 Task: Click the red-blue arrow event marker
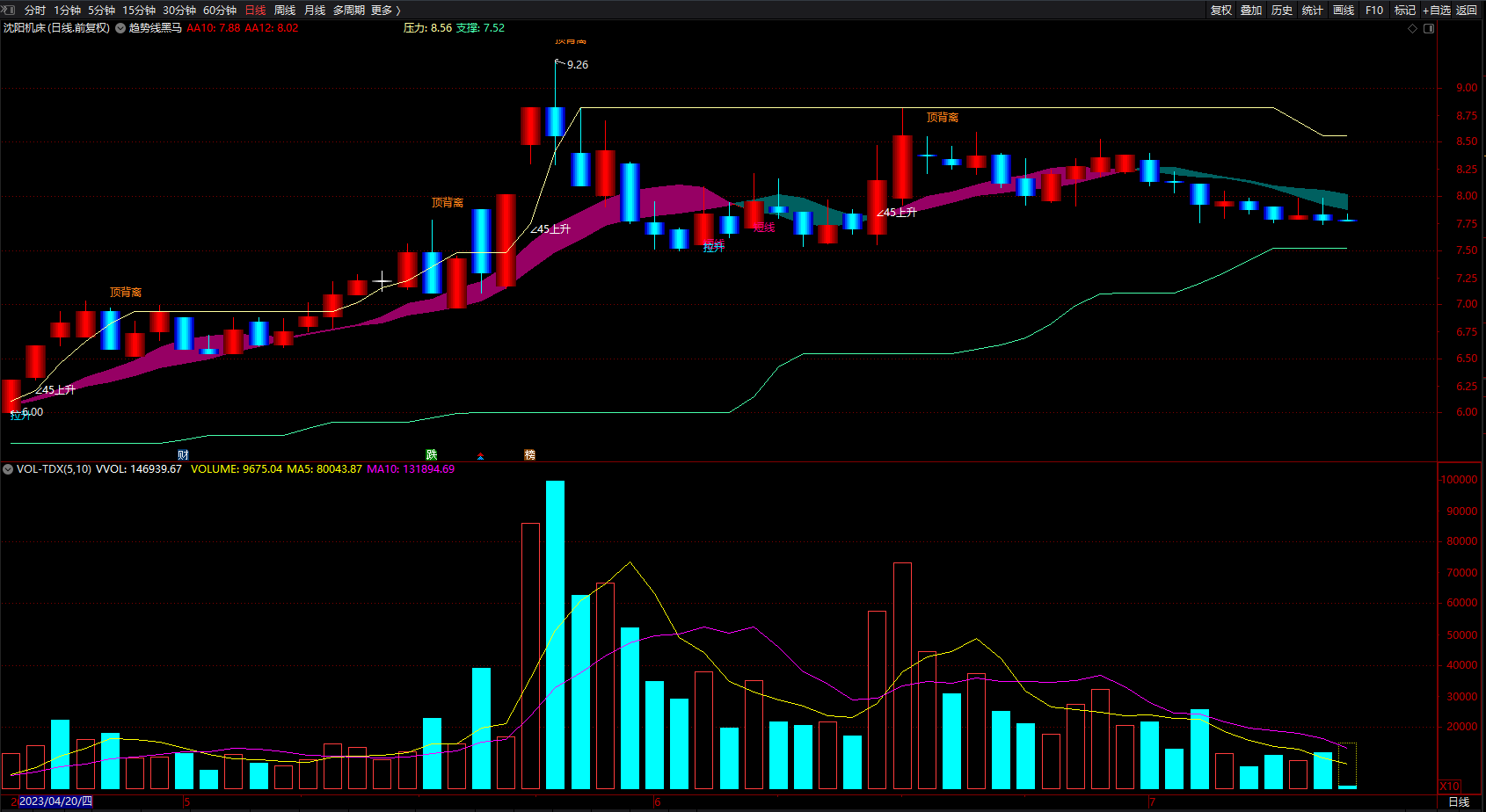click(x=480, y=456)
